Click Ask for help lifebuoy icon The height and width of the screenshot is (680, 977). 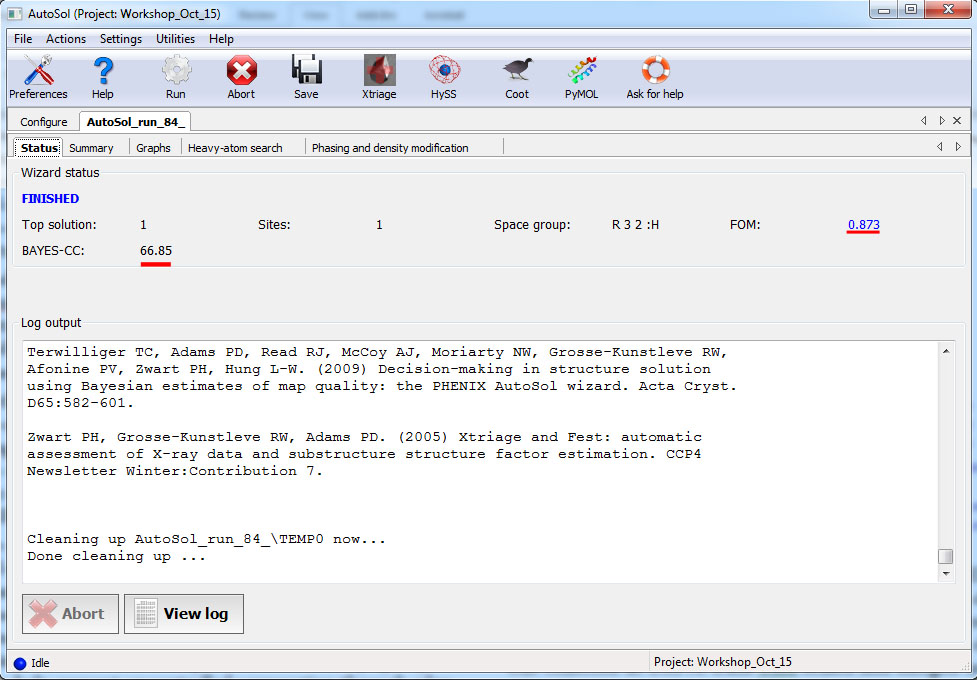point(655,77)
